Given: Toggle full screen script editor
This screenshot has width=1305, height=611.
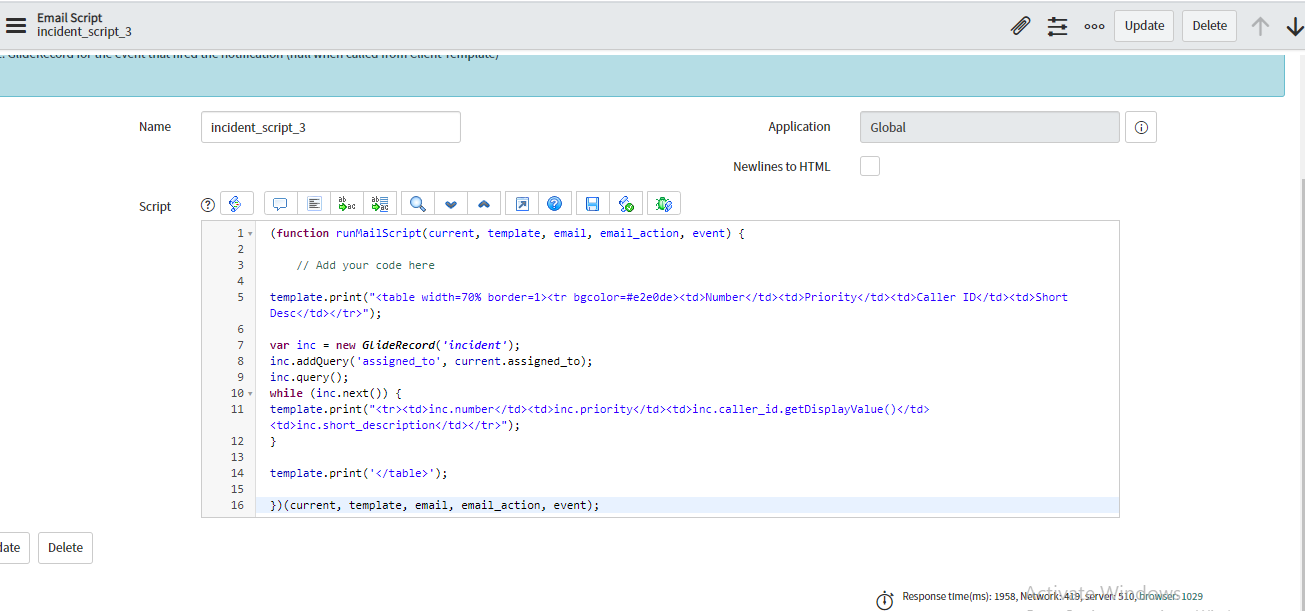Looking at the screenshot, I should pos(522,204).
